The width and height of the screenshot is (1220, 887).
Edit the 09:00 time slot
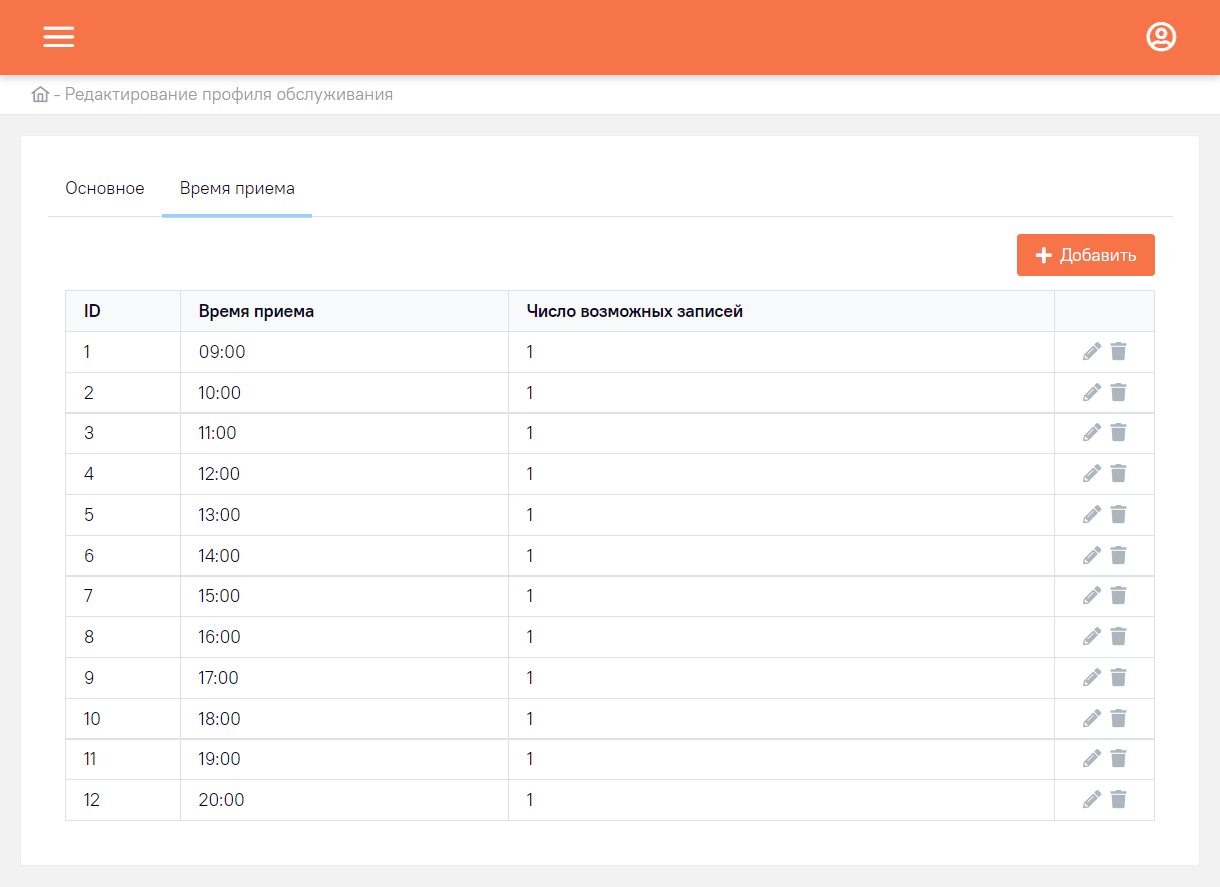pyautogui.click(x=1092, y=352)
